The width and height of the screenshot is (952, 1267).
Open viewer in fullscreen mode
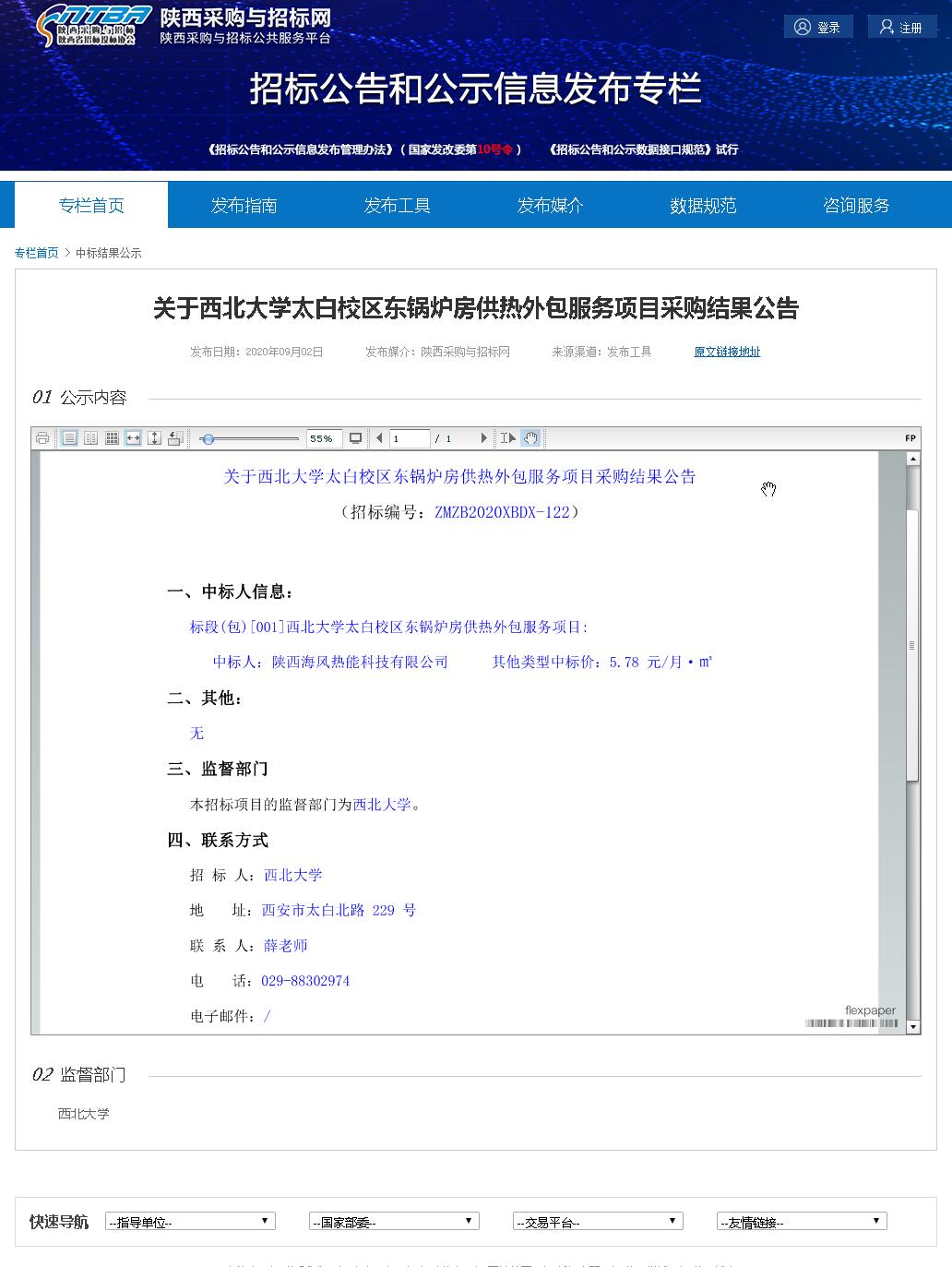(355, 438)
